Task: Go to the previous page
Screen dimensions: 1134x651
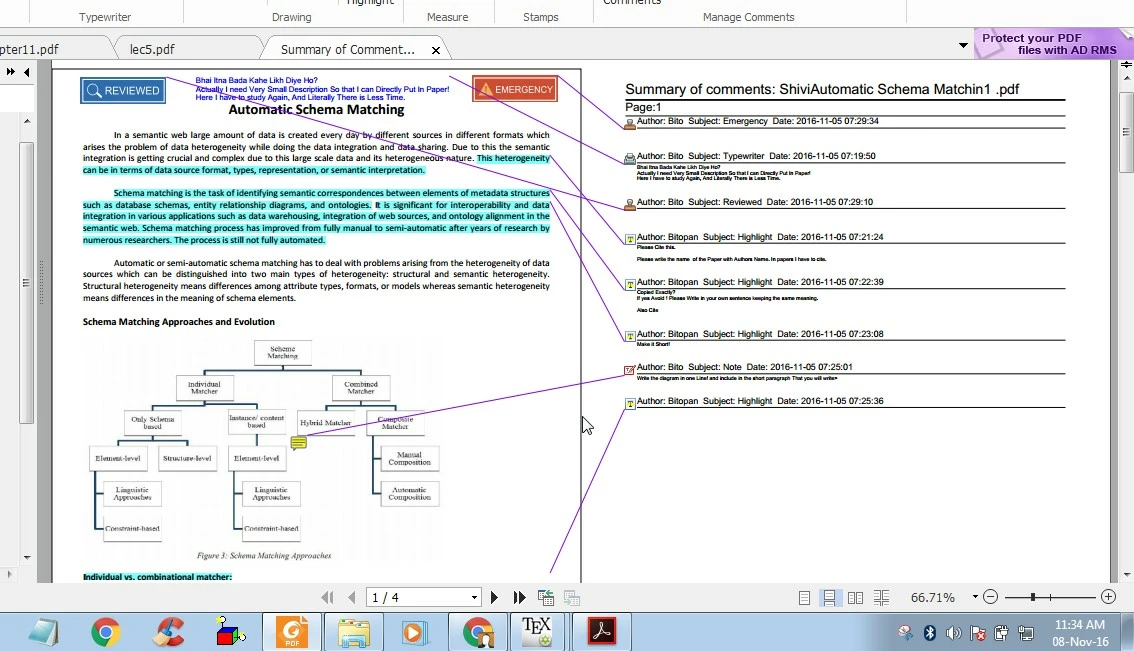Action: (x=352, y=597)
